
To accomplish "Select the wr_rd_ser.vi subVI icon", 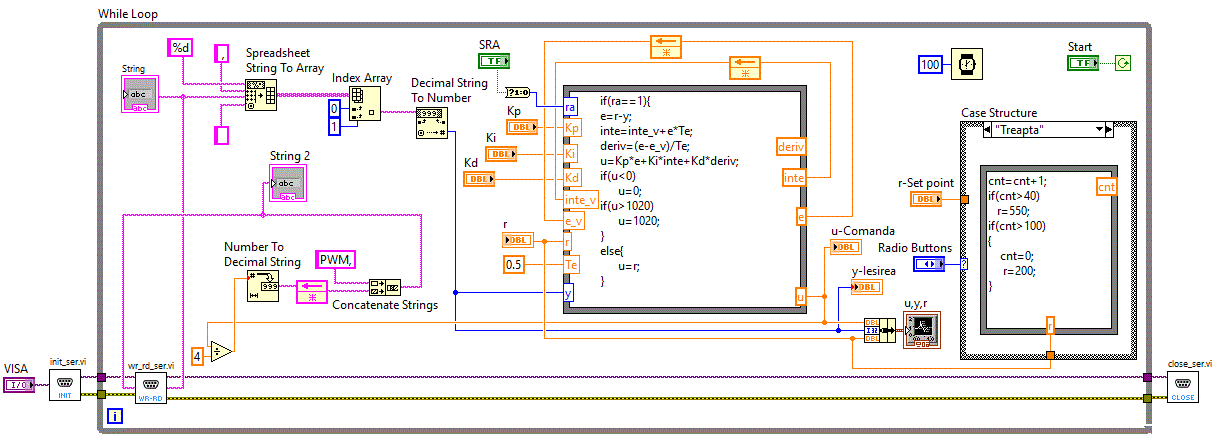I will pos(151,386).
